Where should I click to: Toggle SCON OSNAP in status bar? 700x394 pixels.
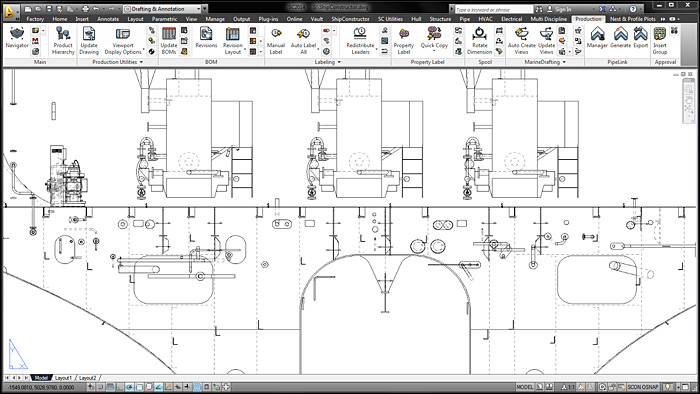point(643,387)
